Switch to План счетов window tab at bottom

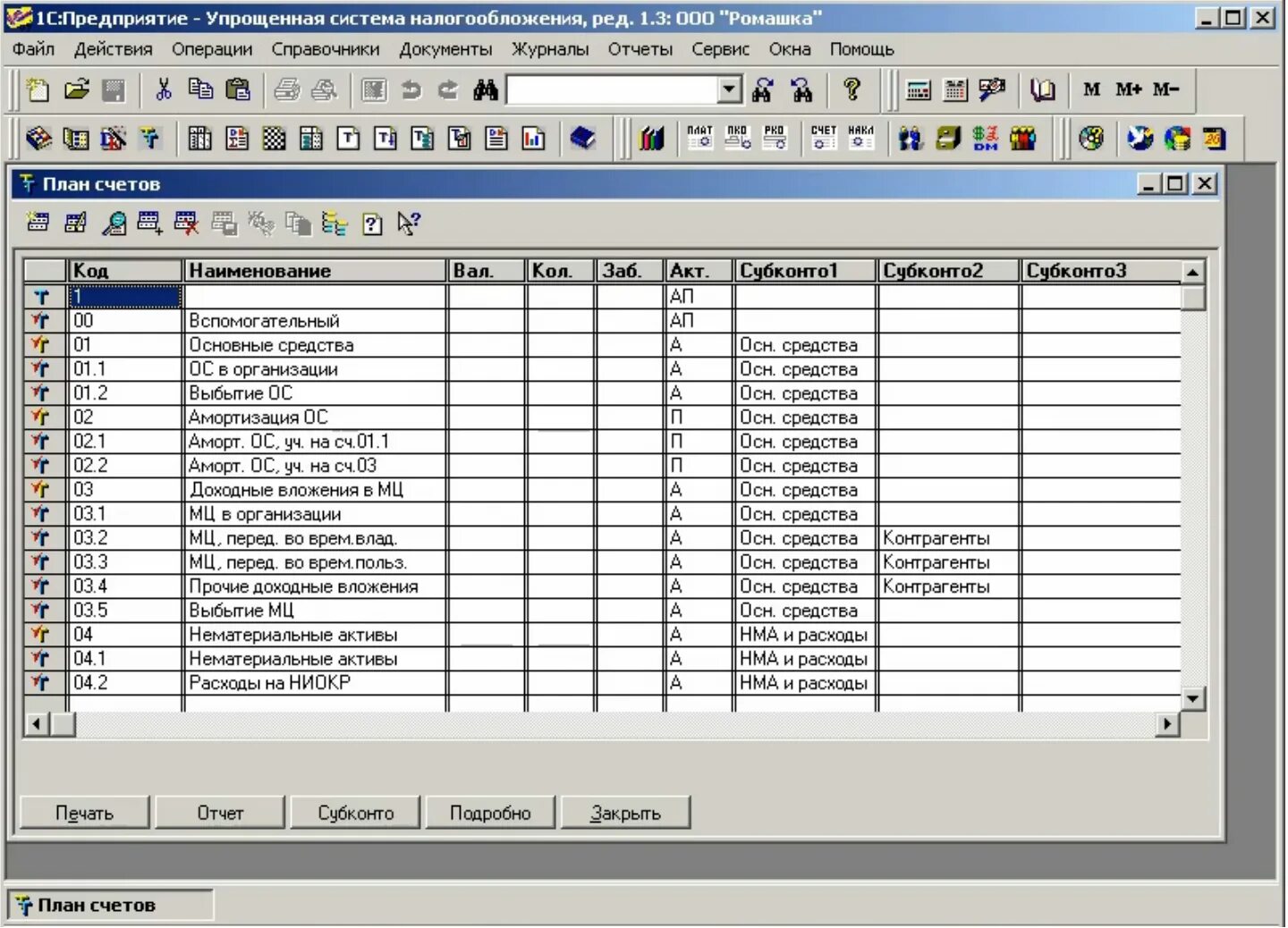pyautogui.click(x=111, y=905)
